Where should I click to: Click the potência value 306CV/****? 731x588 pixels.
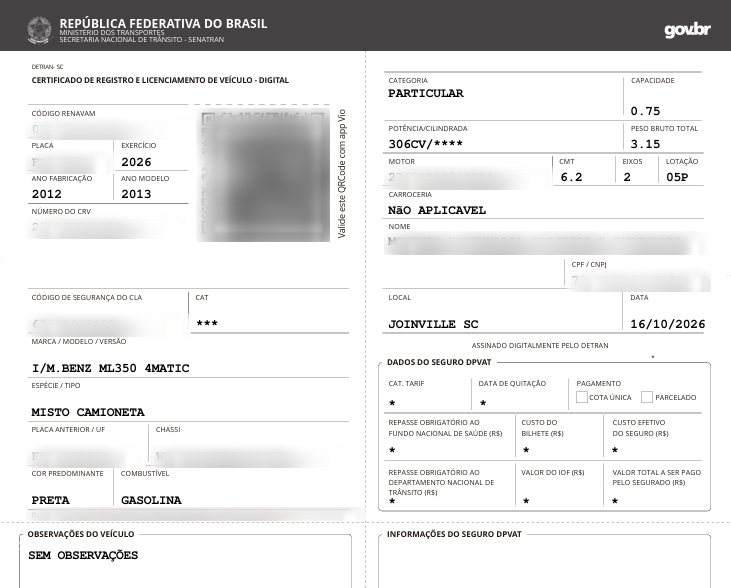[x=426, y=144]
